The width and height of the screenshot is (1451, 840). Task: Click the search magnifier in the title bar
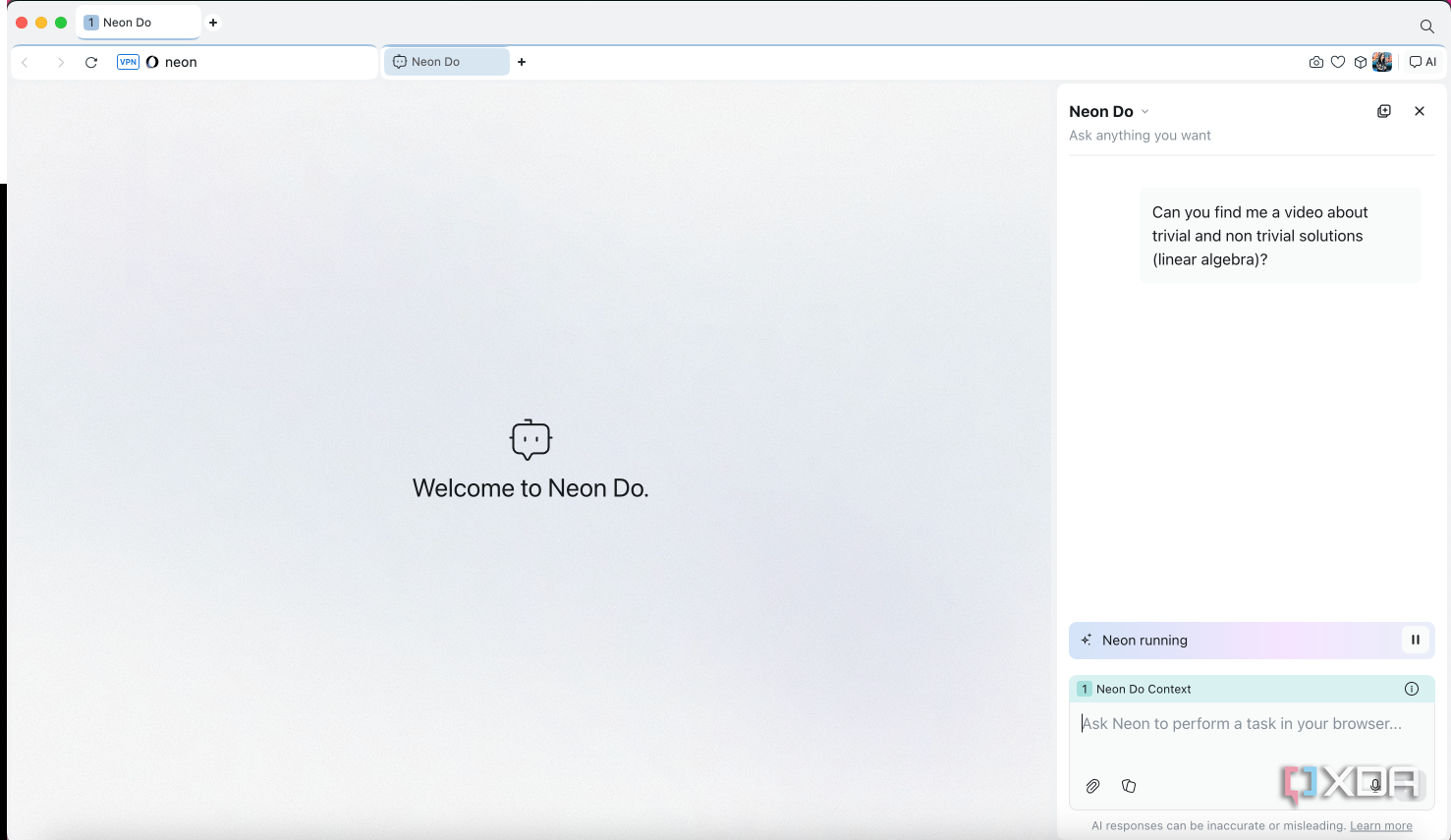pos(1426,27)
